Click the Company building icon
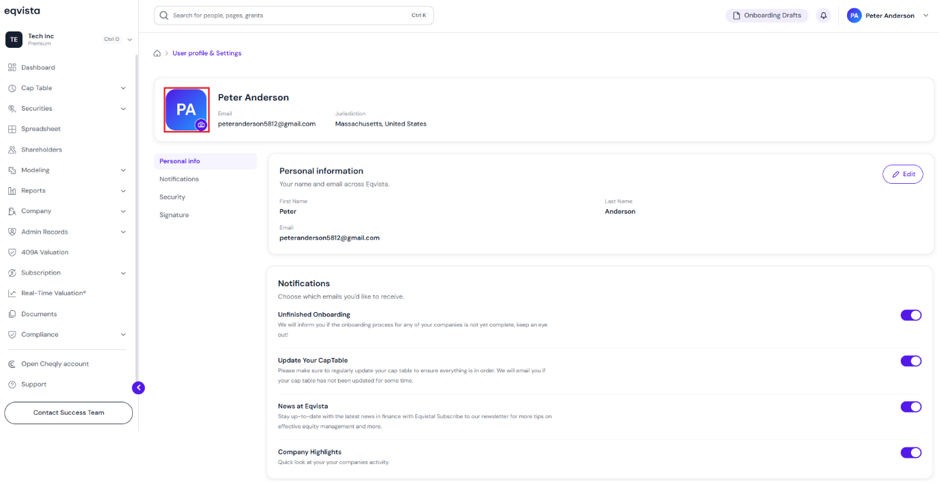The height and width of the screenshot is (483, 939). click(x=12, y=211)
